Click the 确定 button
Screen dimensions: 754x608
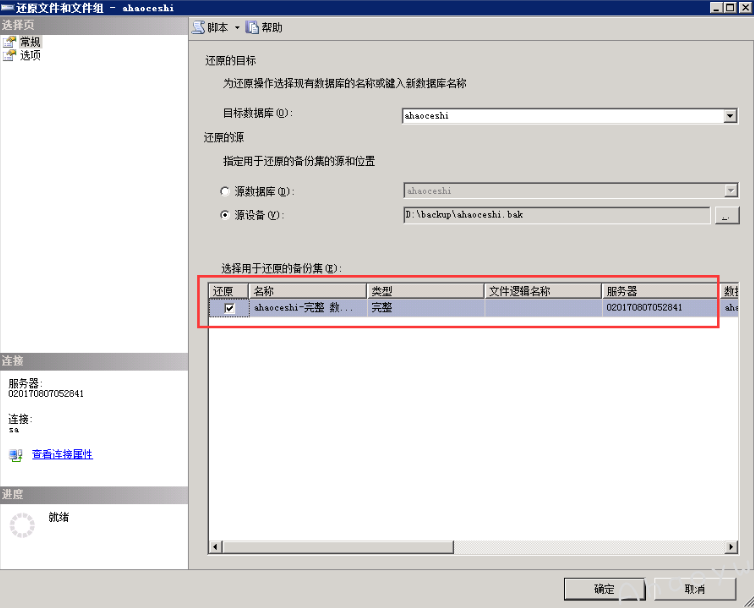(x=604, y=589)
